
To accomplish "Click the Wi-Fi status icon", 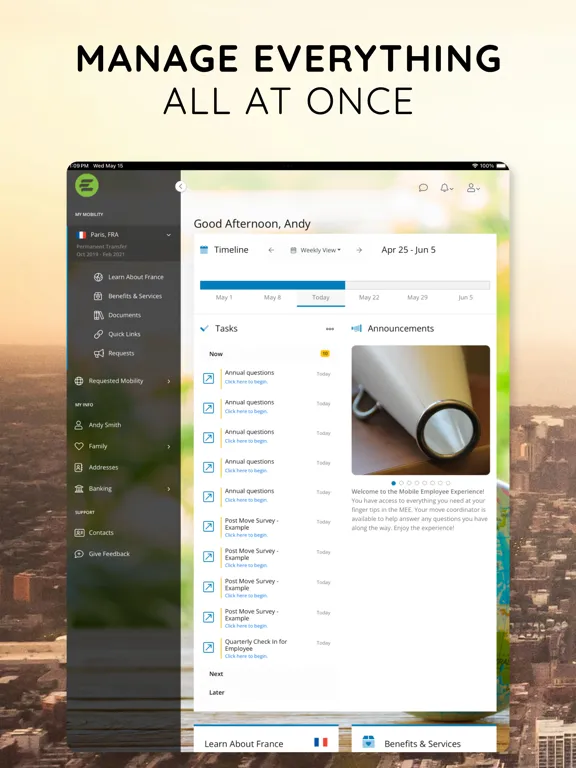I will click(475, 166).
